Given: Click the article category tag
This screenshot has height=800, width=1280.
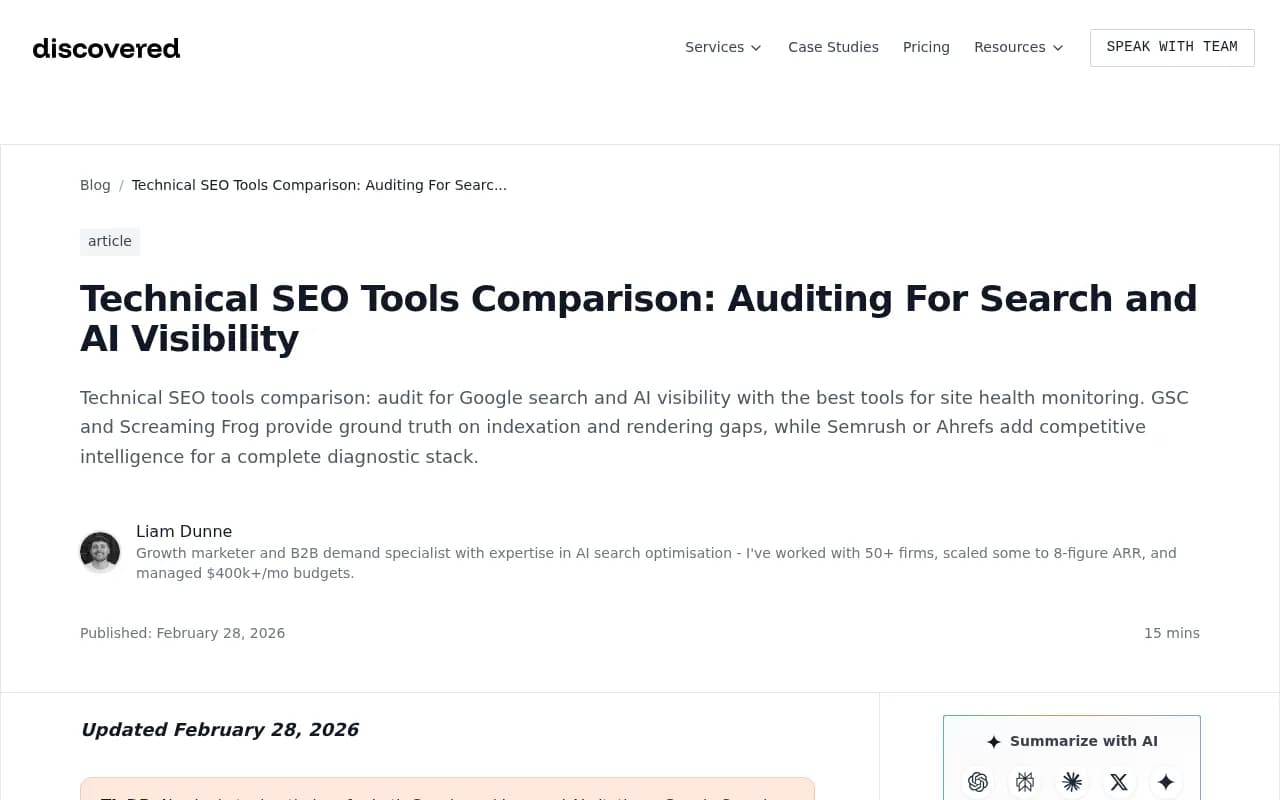Looking at the screenshot, I should click(110, 241).
